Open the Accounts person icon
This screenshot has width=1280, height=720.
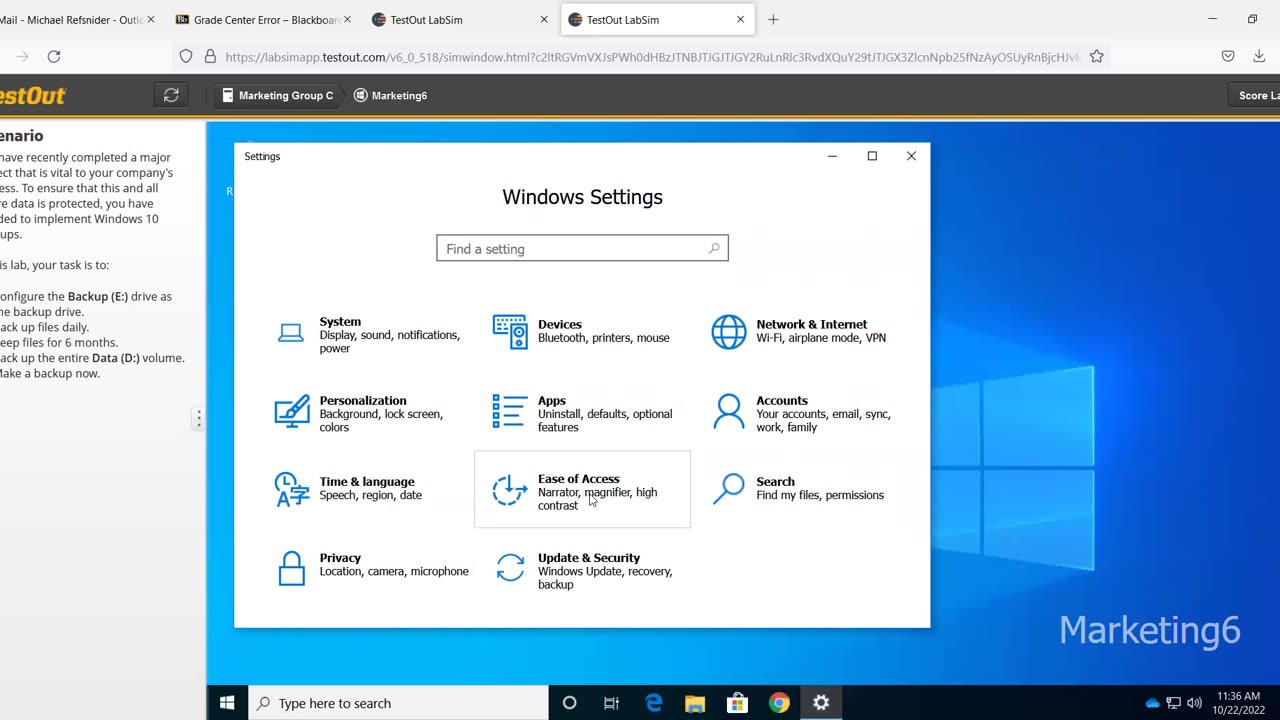tap(729, 411)
